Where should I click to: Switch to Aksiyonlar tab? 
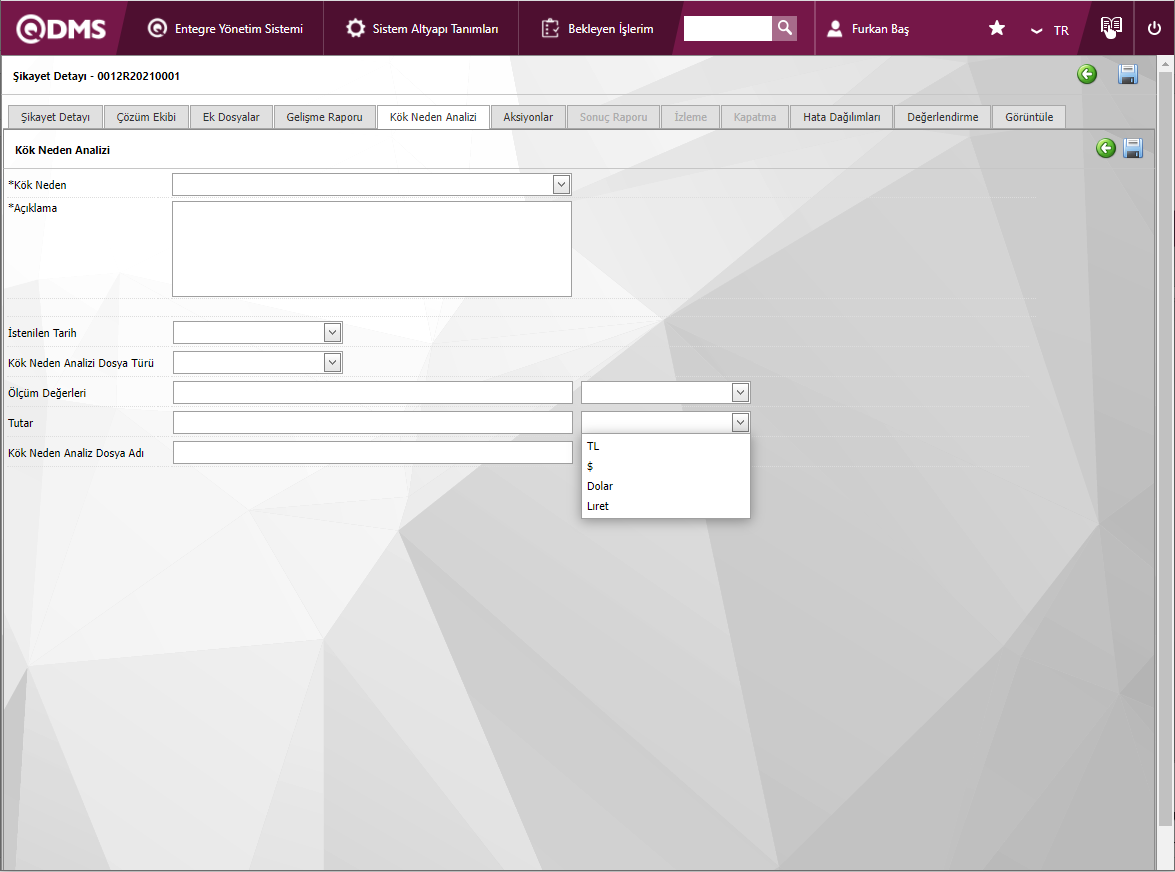click(528, 117)
